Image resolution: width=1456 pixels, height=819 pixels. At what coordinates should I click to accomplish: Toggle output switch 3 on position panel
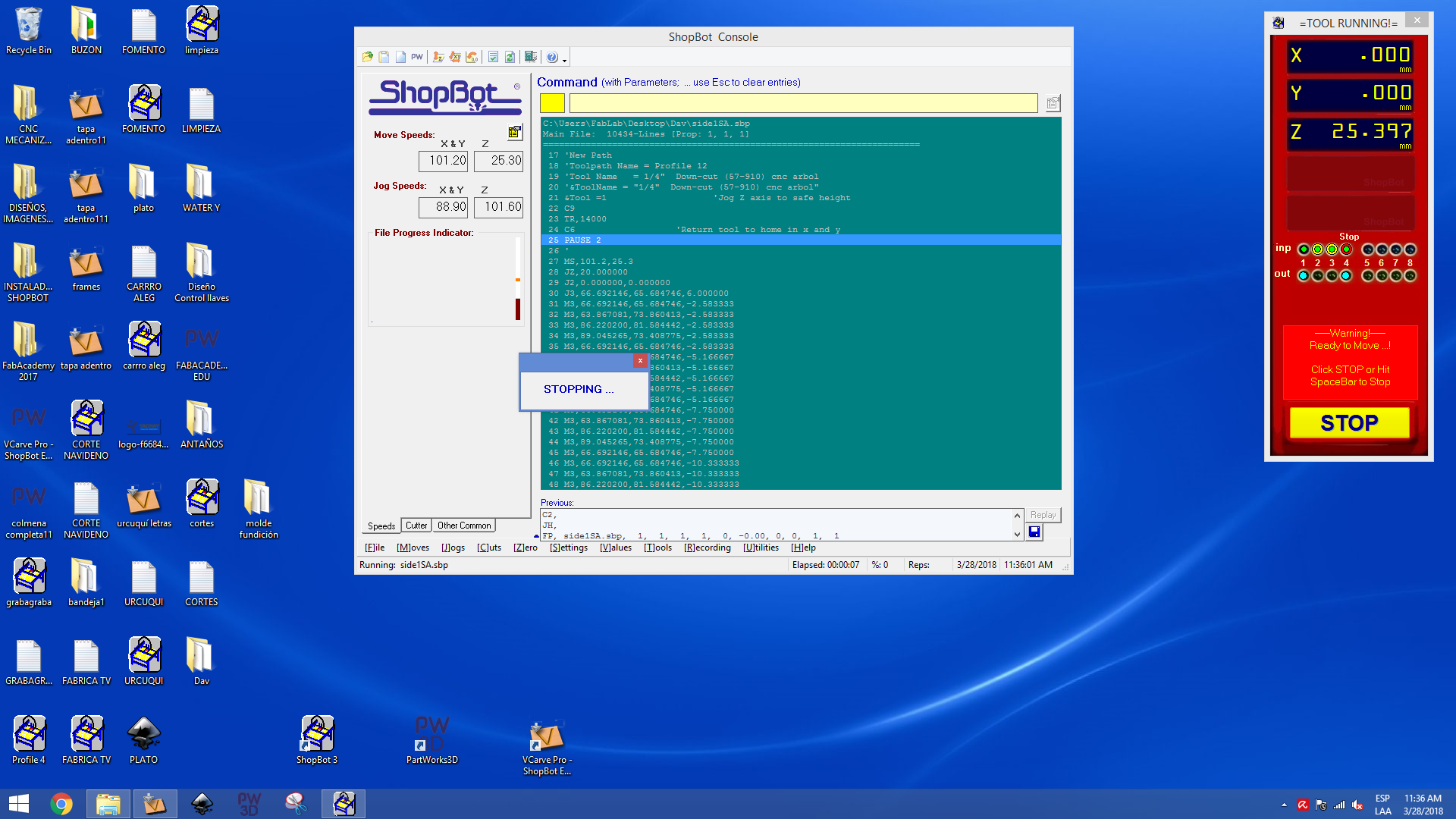click(1332, 275)
